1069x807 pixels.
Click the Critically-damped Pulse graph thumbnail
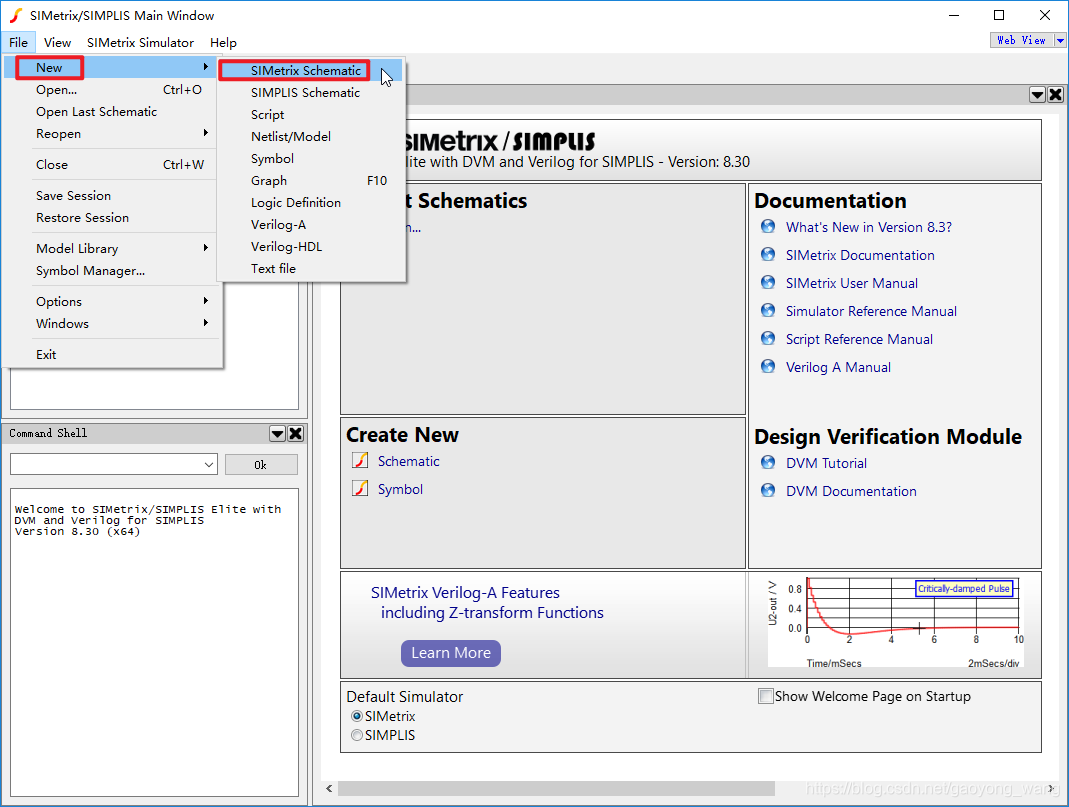895,623
